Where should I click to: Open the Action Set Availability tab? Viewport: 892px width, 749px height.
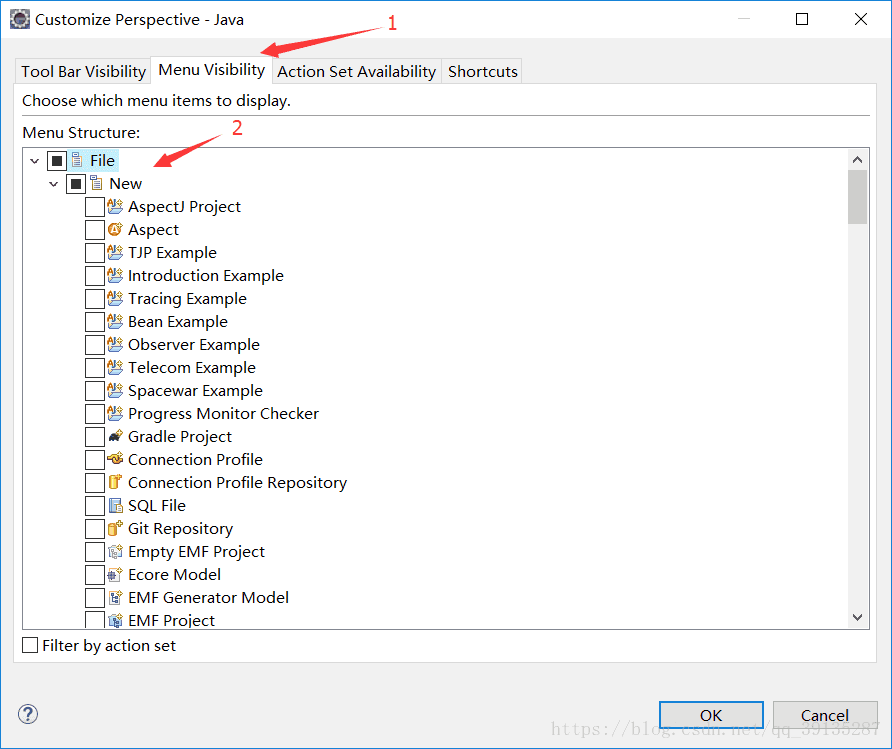[357, 72]
